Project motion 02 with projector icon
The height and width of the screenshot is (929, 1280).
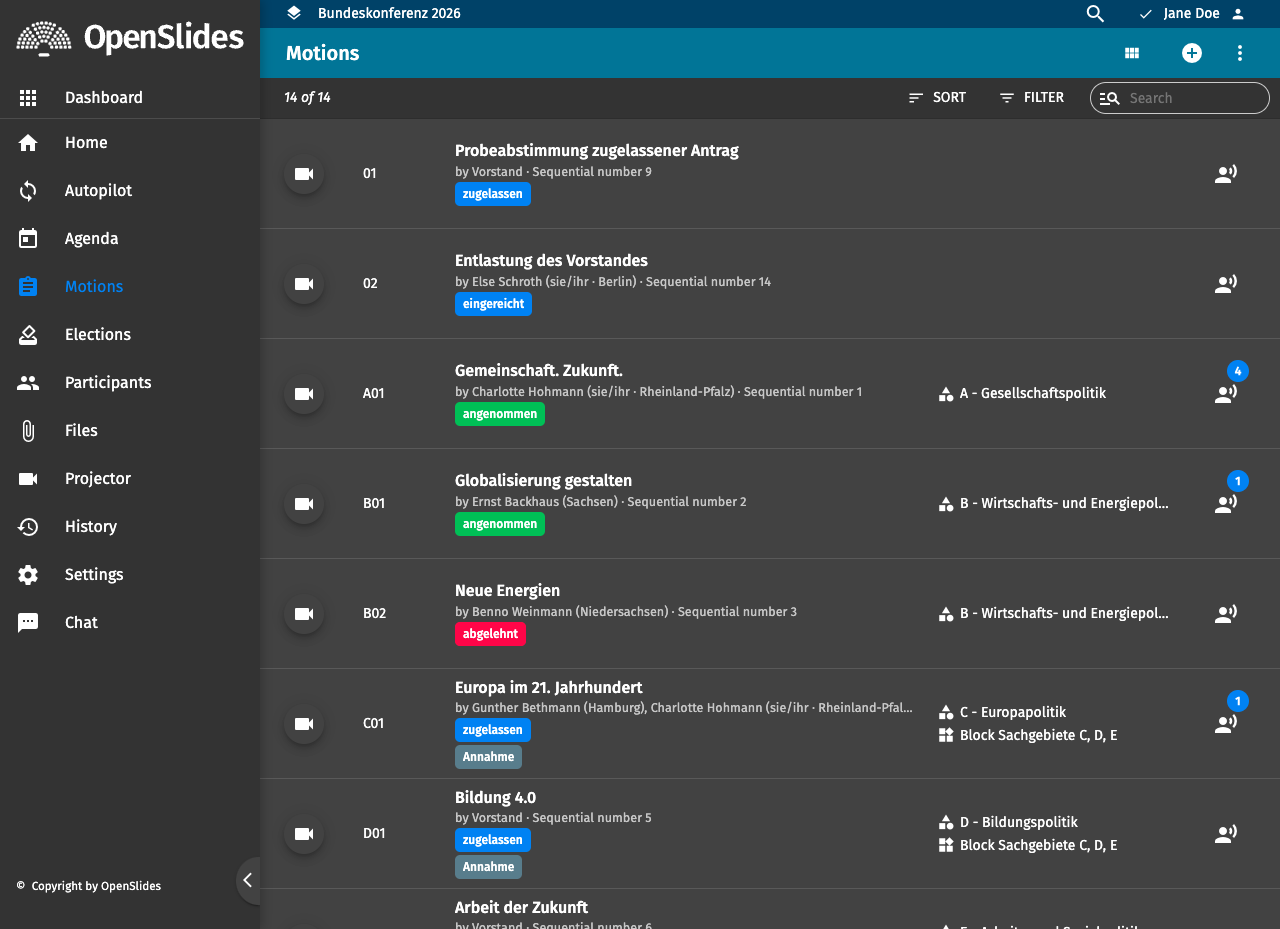click(304, 284)
